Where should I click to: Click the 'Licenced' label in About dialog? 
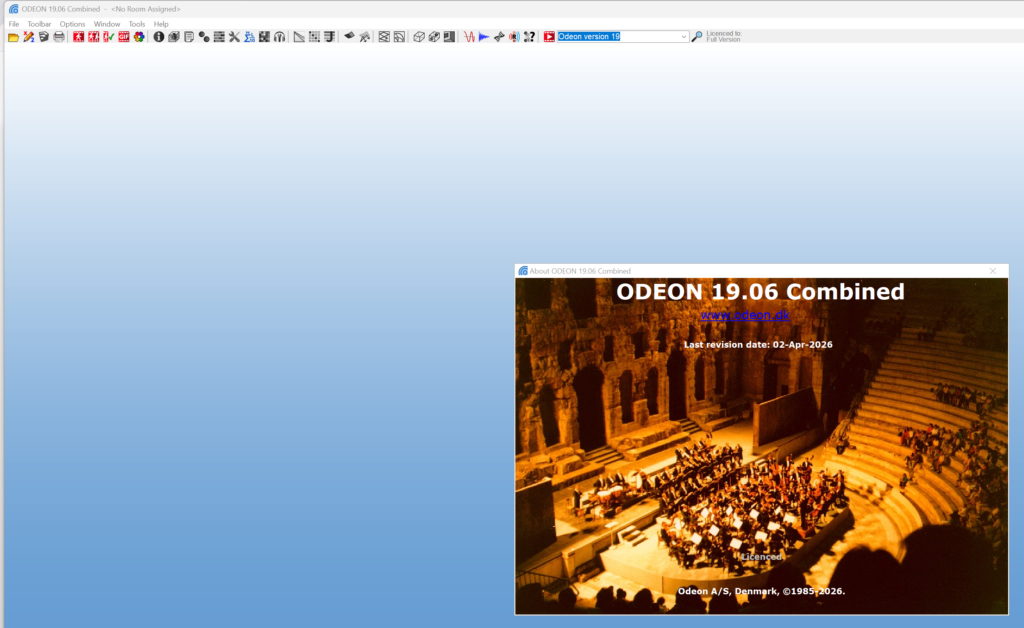tap(761, 557)
